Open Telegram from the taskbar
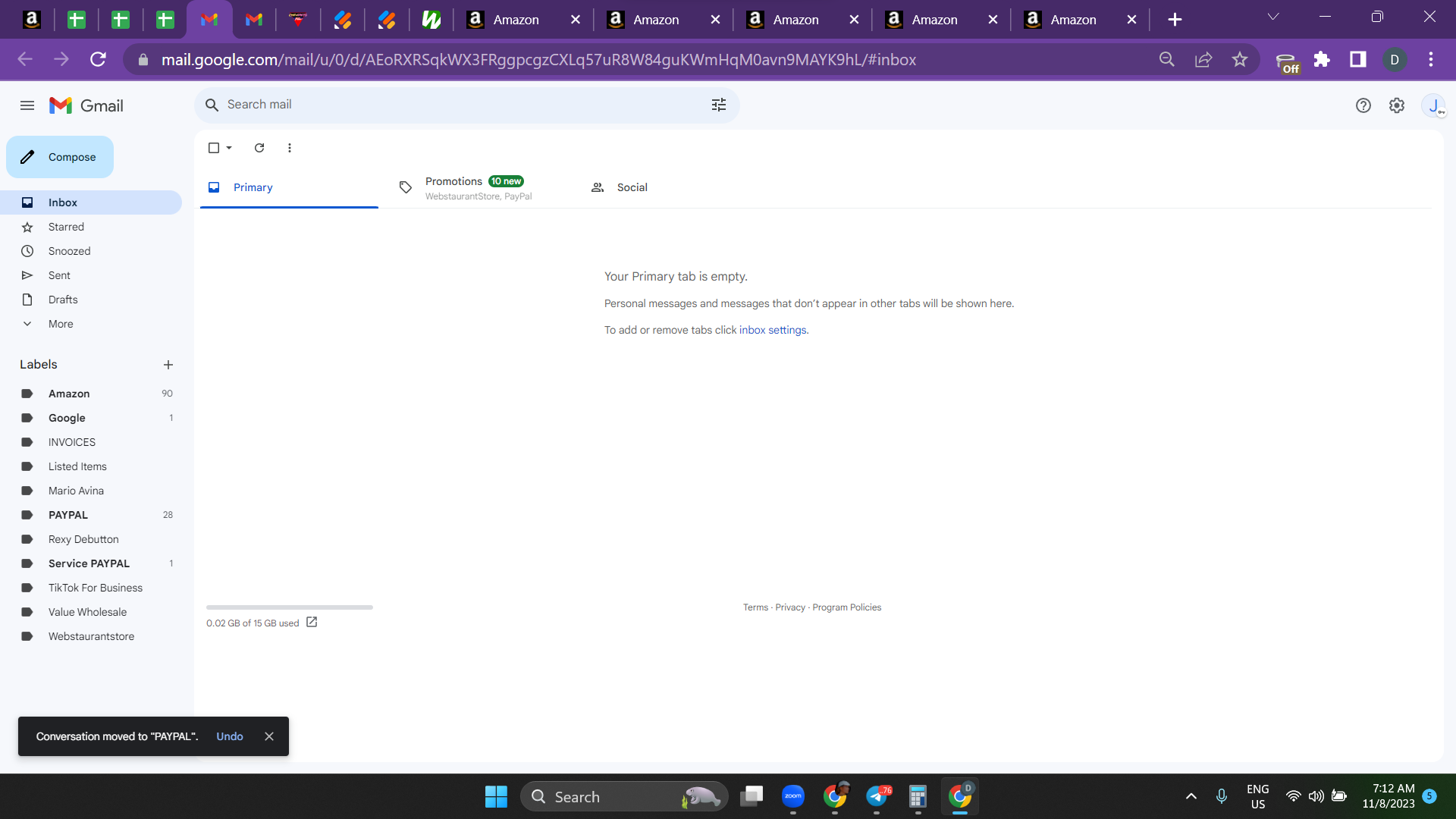The width and height of the screenshot is (1456, 819). click(x=877, y=796)
